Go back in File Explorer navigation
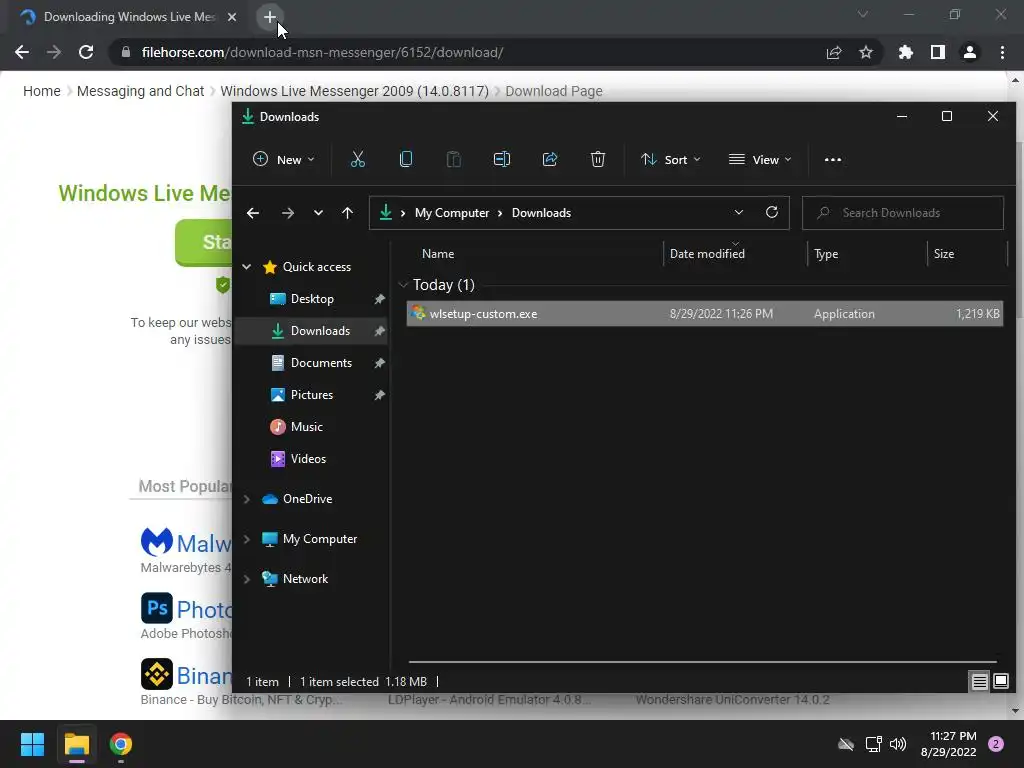 (x=253, y=213)
